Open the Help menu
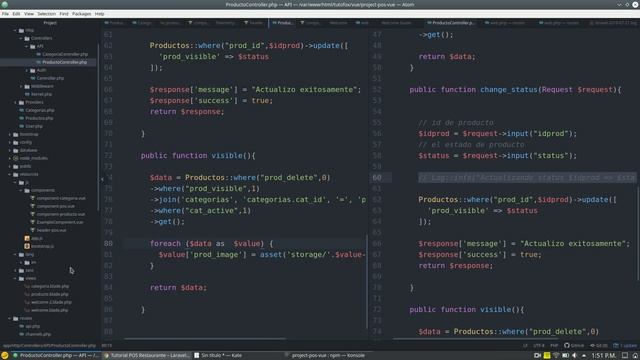 click(100, 14)
